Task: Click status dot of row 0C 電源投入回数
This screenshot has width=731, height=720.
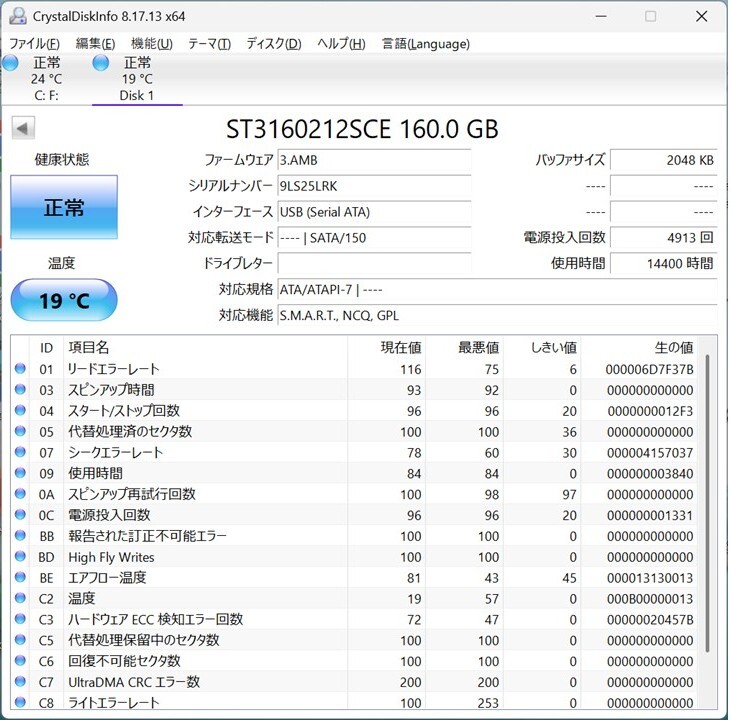Action: pos(20,514)
